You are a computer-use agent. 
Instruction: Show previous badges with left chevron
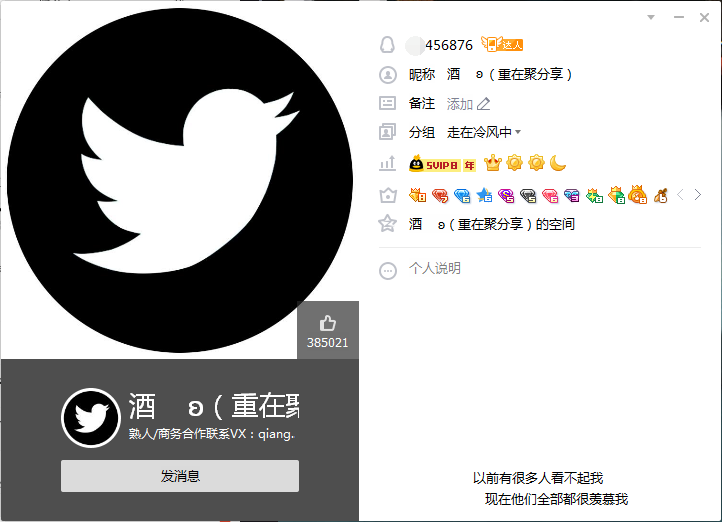tap(680, 195)
